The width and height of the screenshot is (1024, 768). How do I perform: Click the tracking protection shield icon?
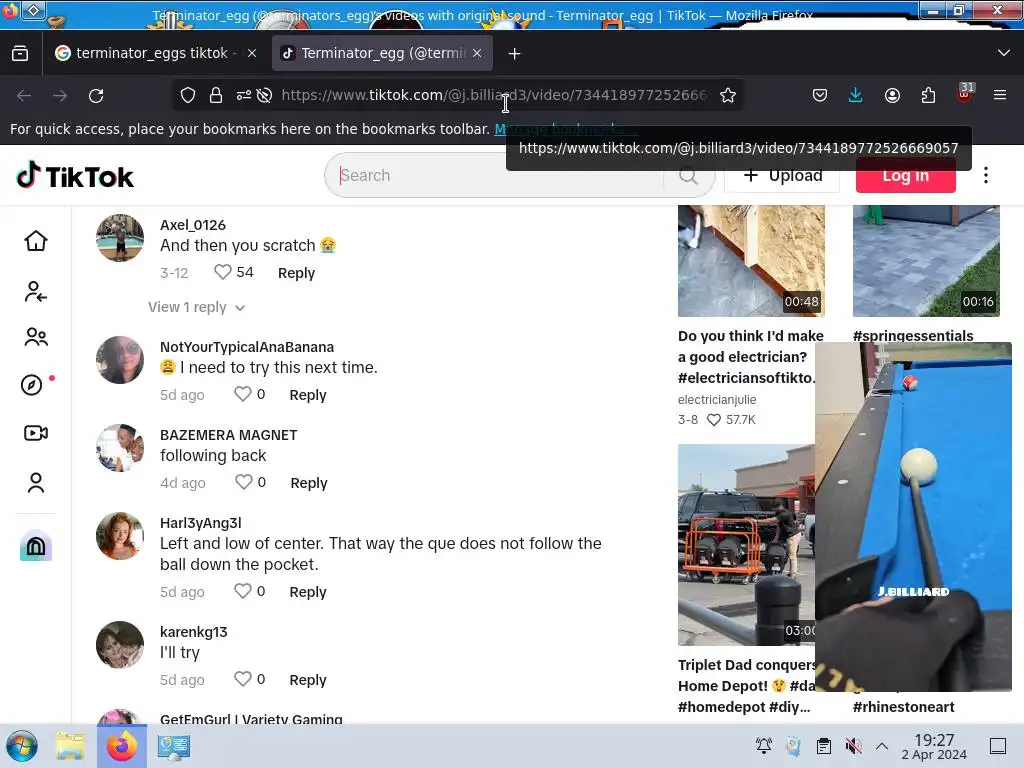pyautogui.click(x=188, y=95)
